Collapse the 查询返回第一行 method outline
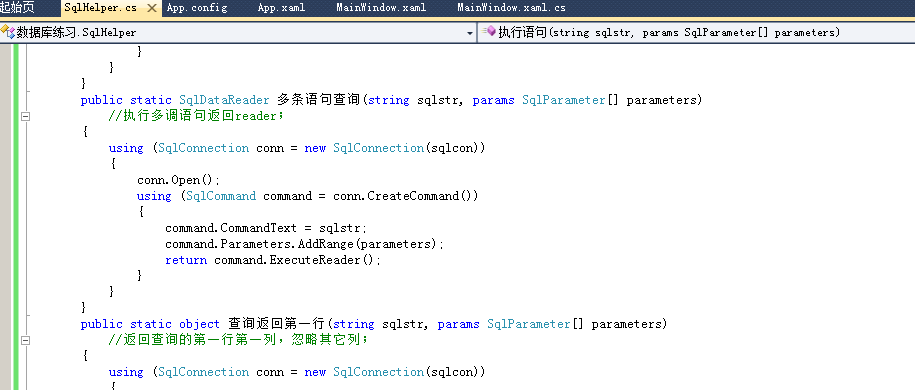Screen dimensions: 915x390 point(25,340)
